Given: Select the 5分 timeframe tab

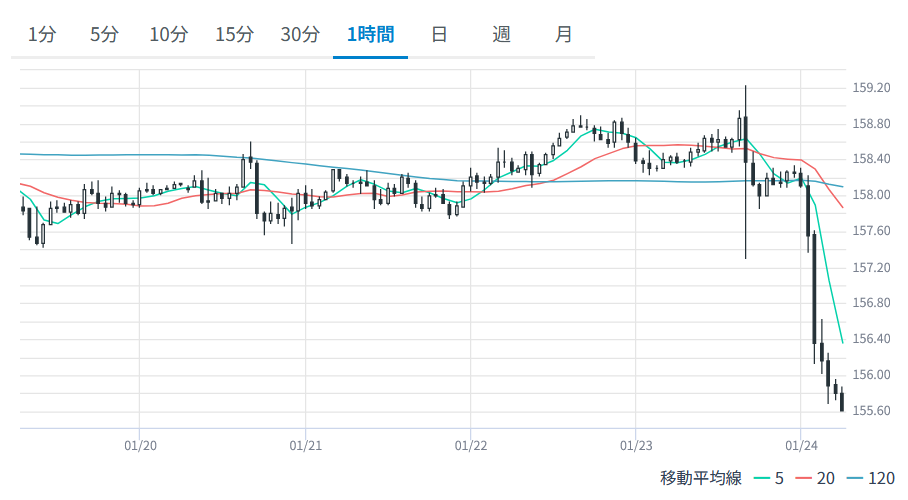Looking at the screenshot, I should point(104,34).
